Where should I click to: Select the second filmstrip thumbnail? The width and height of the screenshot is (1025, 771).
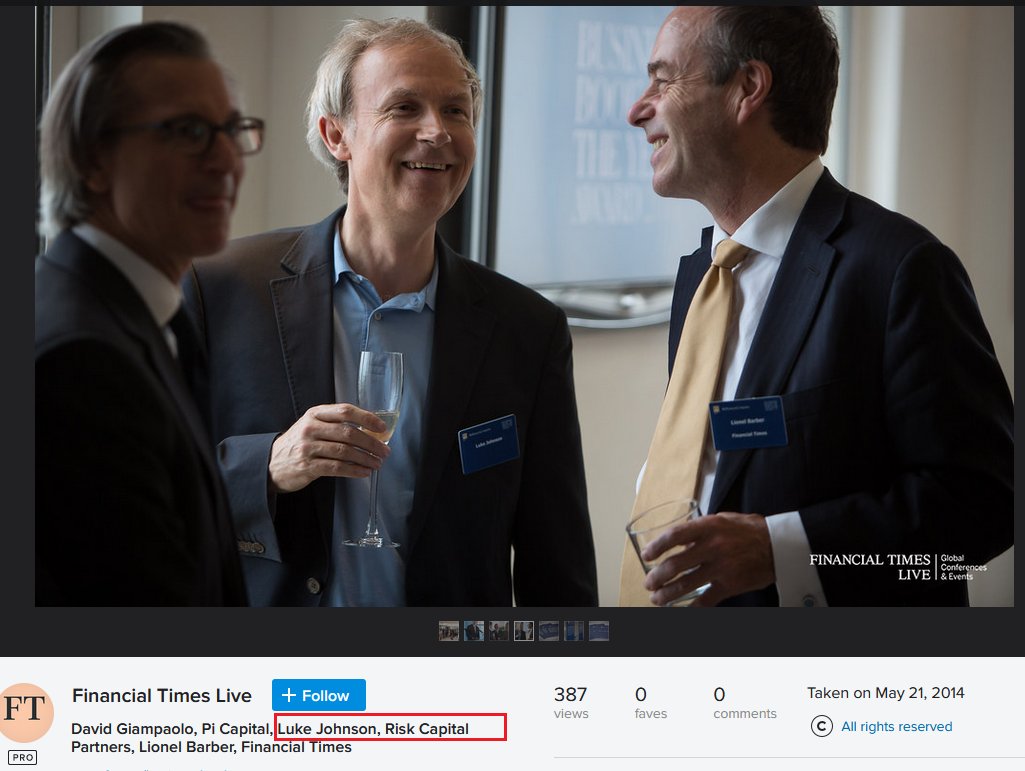pos(474,631)
